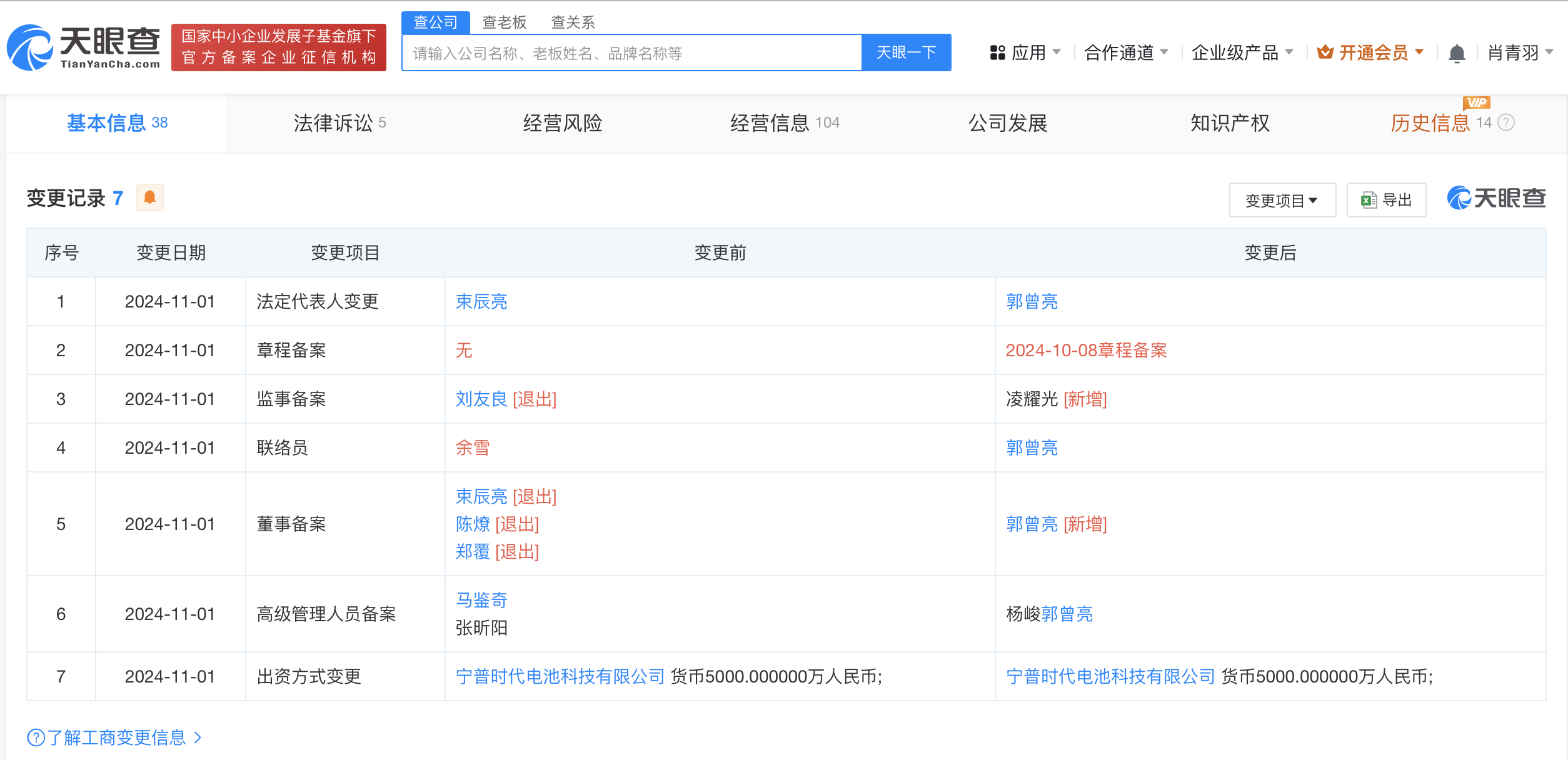Click the 变更日期 column header

pyautogui.click(x=171, y=252)
